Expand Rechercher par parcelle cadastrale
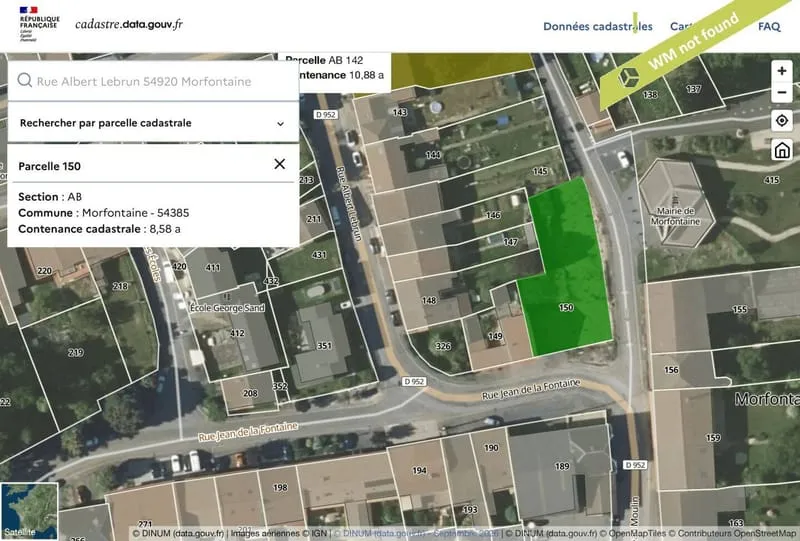800x541 pixels. point(153,123)
